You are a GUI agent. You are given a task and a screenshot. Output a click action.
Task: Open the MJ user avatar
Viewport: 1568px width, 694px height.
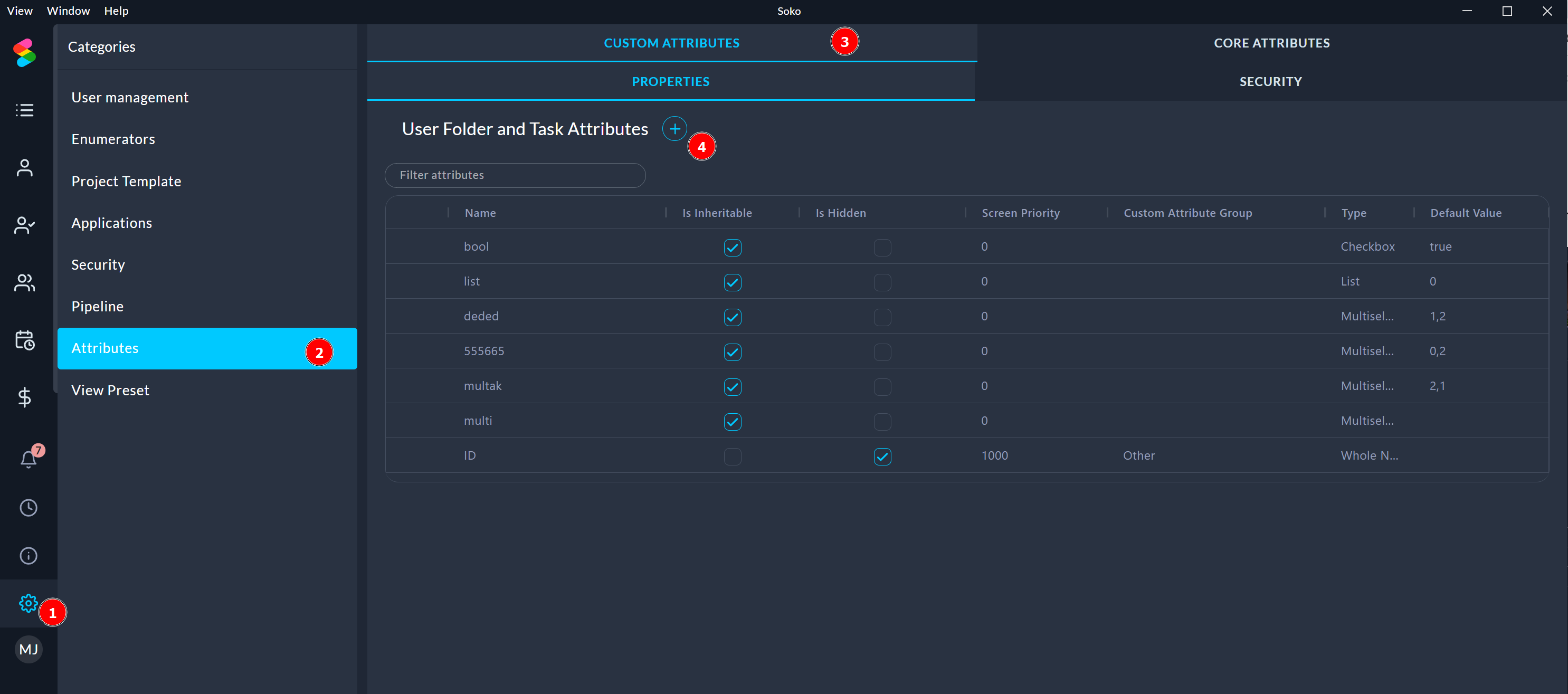28,650
